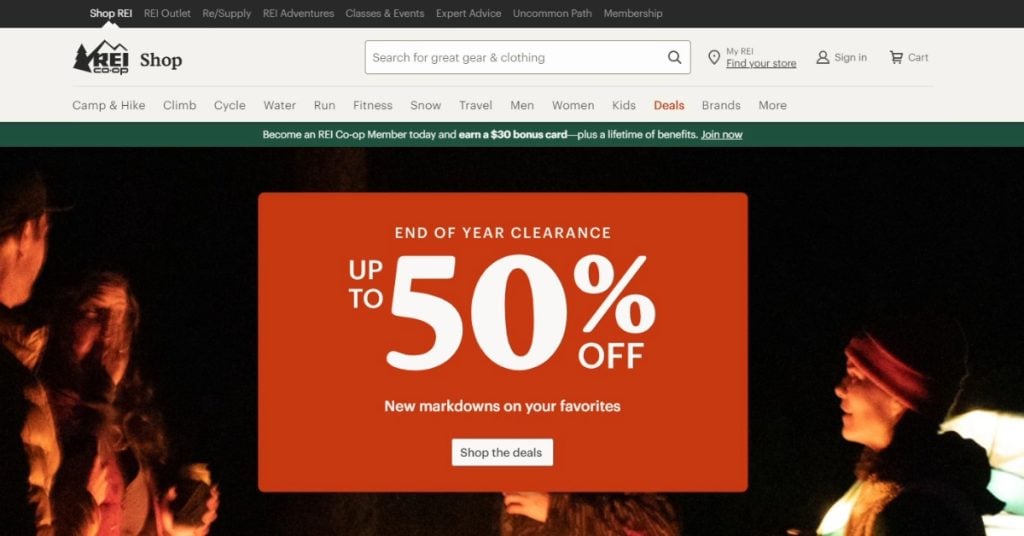Open the Camp & Hike menu
The image size is (1024, 536).
tap(108, 105)
